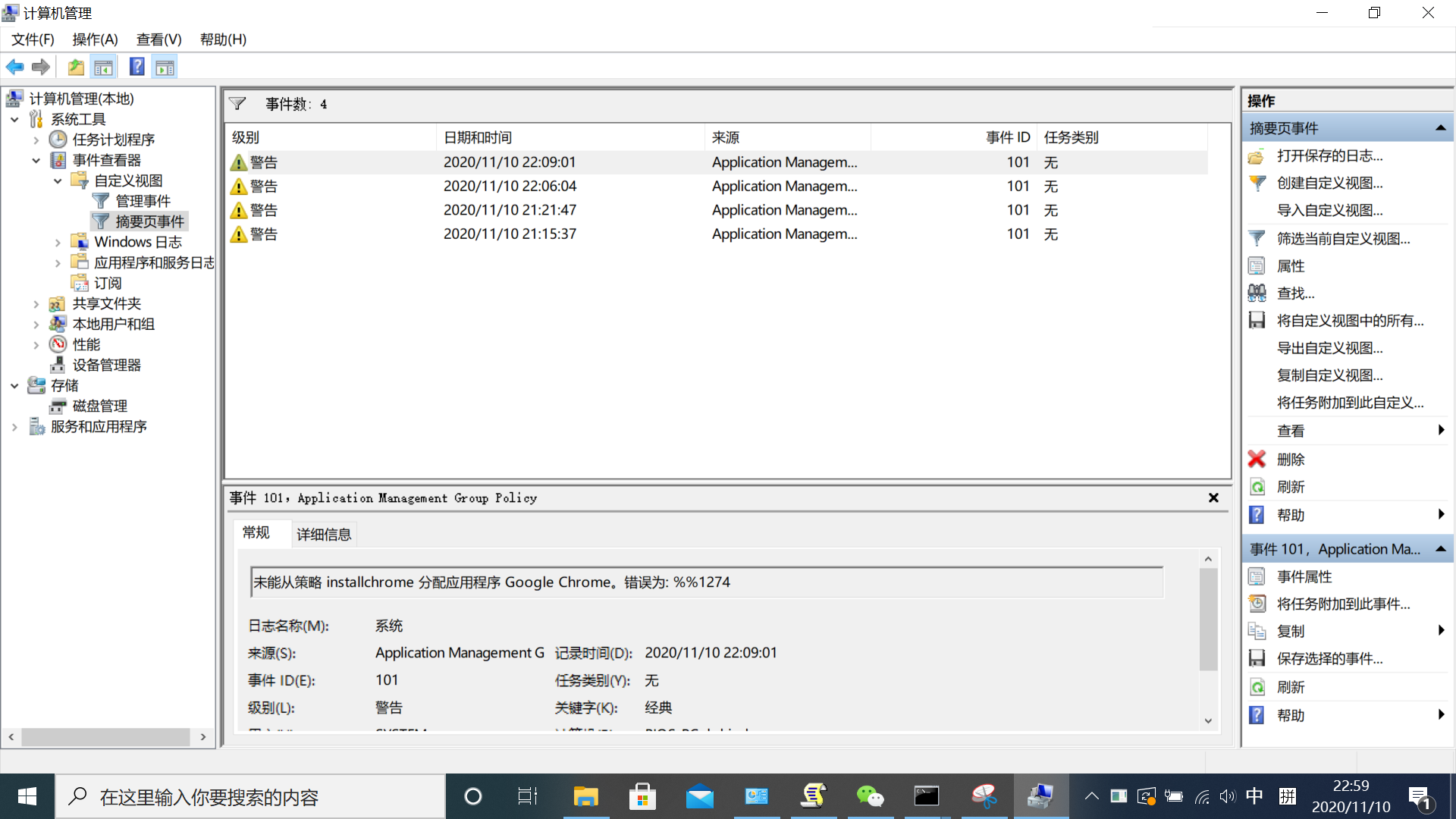
Task: Collapse the 摘要页事件 actions section header
Action: (1440, 128)
